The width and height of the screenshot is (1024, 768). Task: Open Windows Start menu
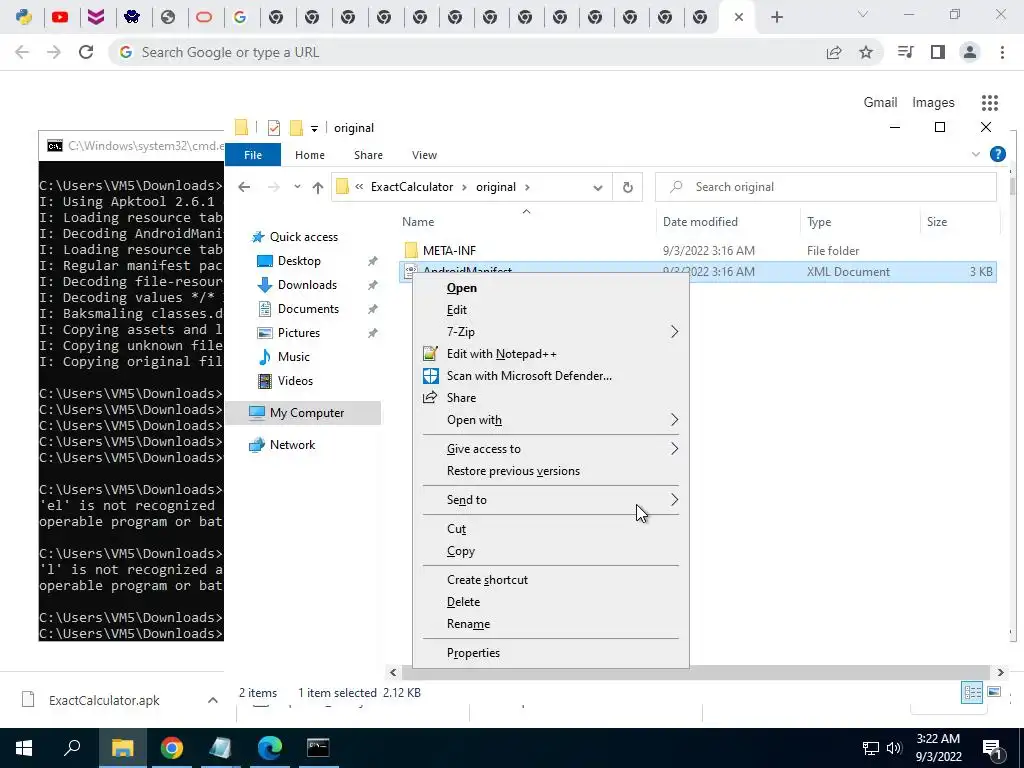tap(24, 748)
